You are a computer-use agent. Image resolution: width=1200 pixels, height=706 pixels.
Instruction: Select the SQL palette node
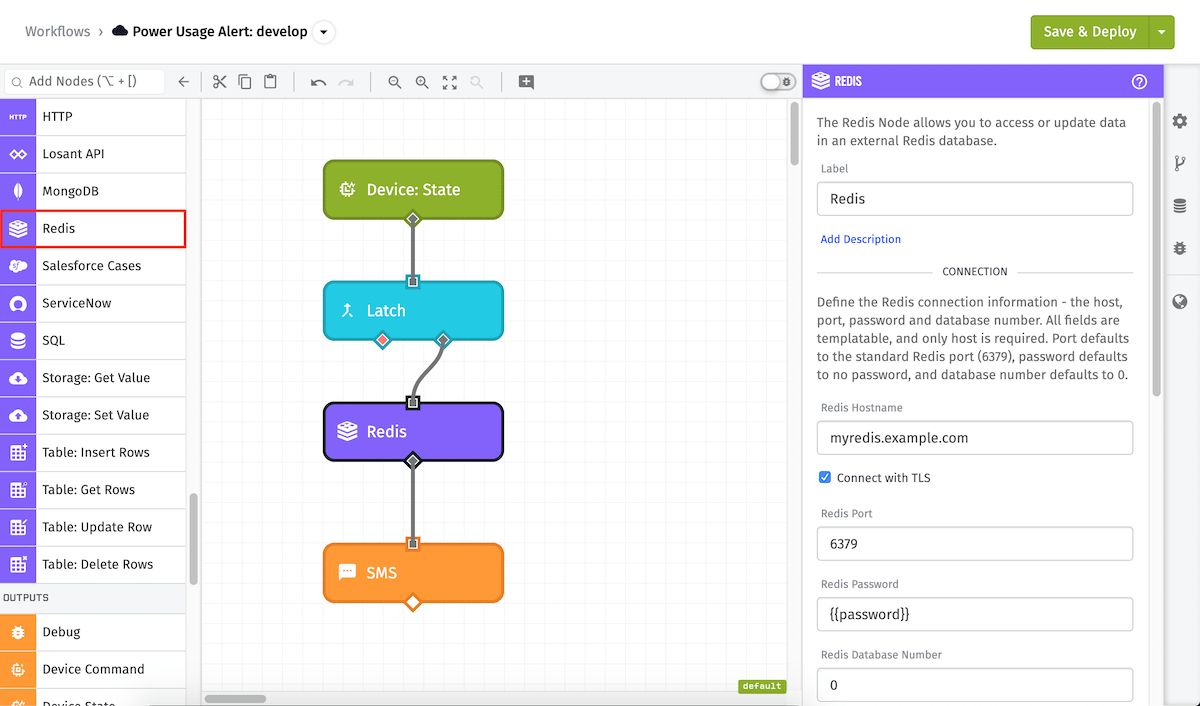point(93,340)
